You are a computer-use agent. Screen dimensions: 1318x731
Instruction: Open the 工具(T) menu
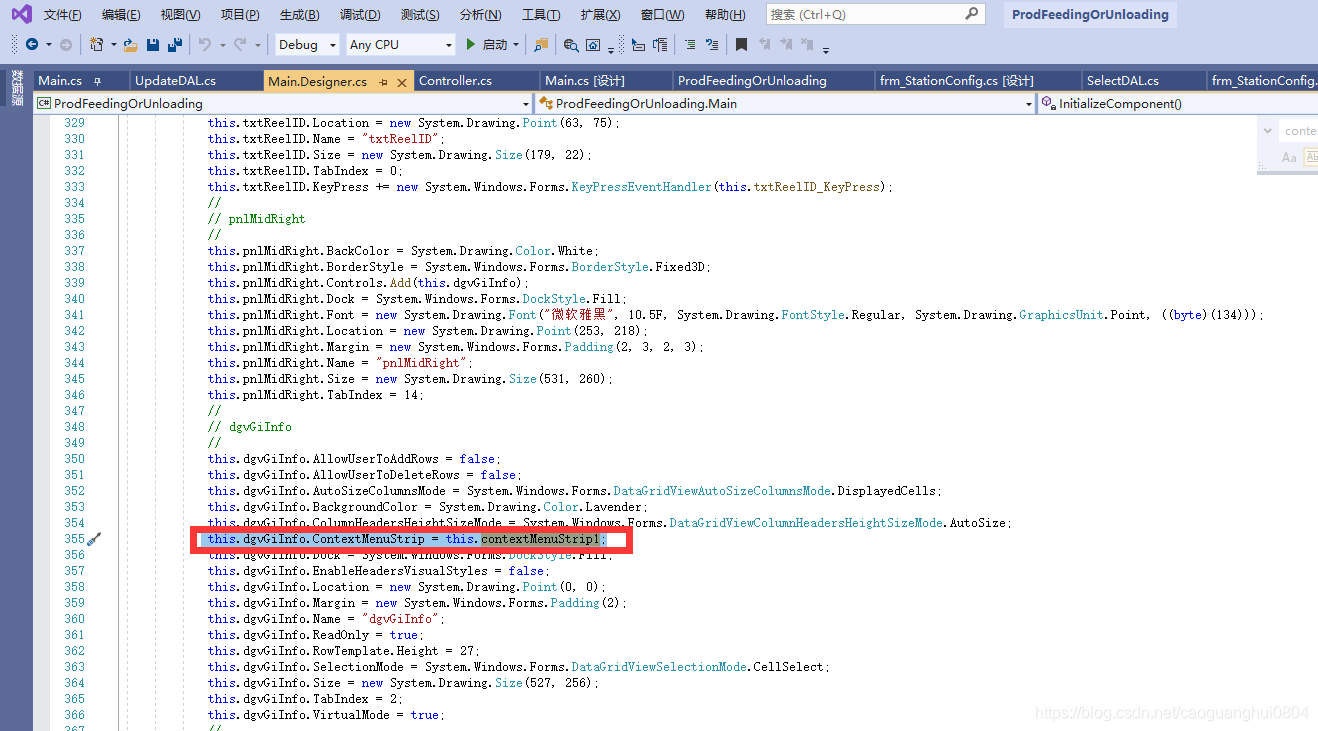click(541, 15)
